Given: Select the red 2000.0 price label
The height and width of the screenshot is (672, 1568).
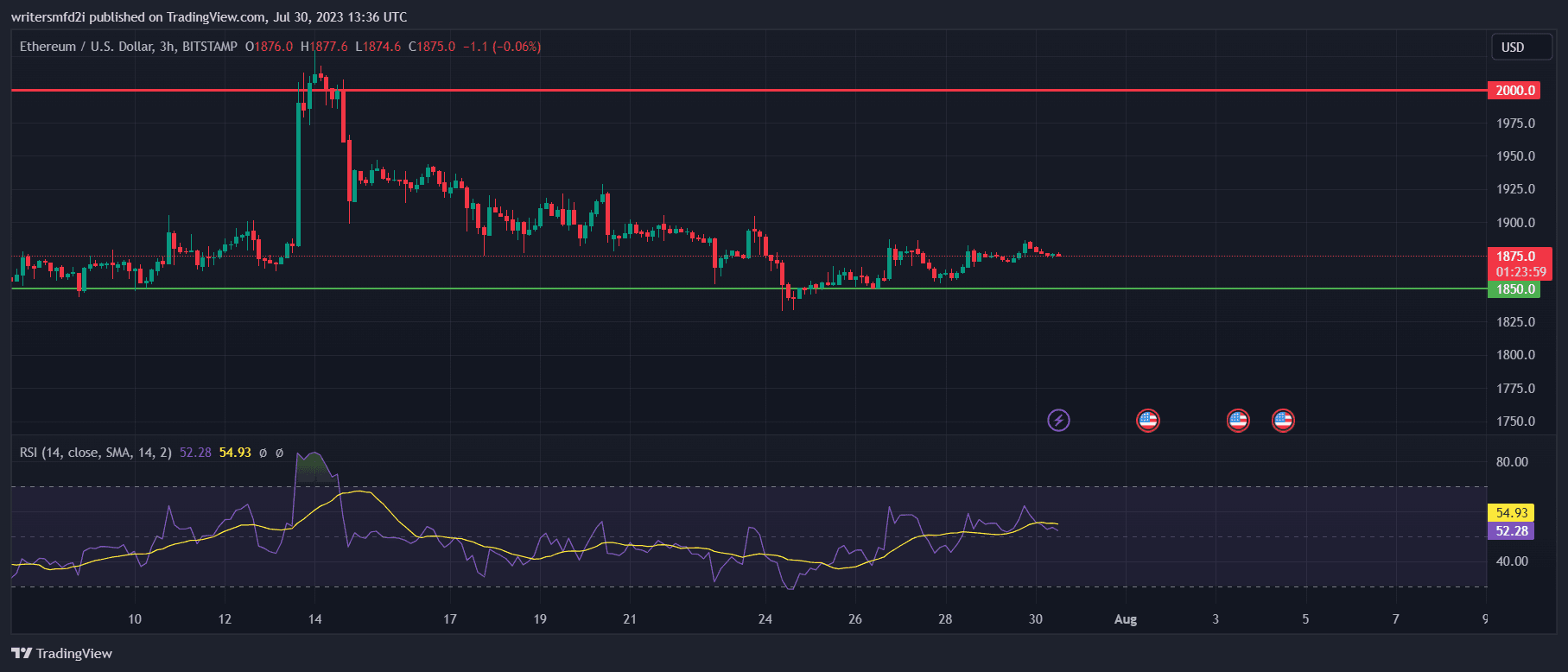Looking at the screenshot, I should click(x=1514, y=91).
